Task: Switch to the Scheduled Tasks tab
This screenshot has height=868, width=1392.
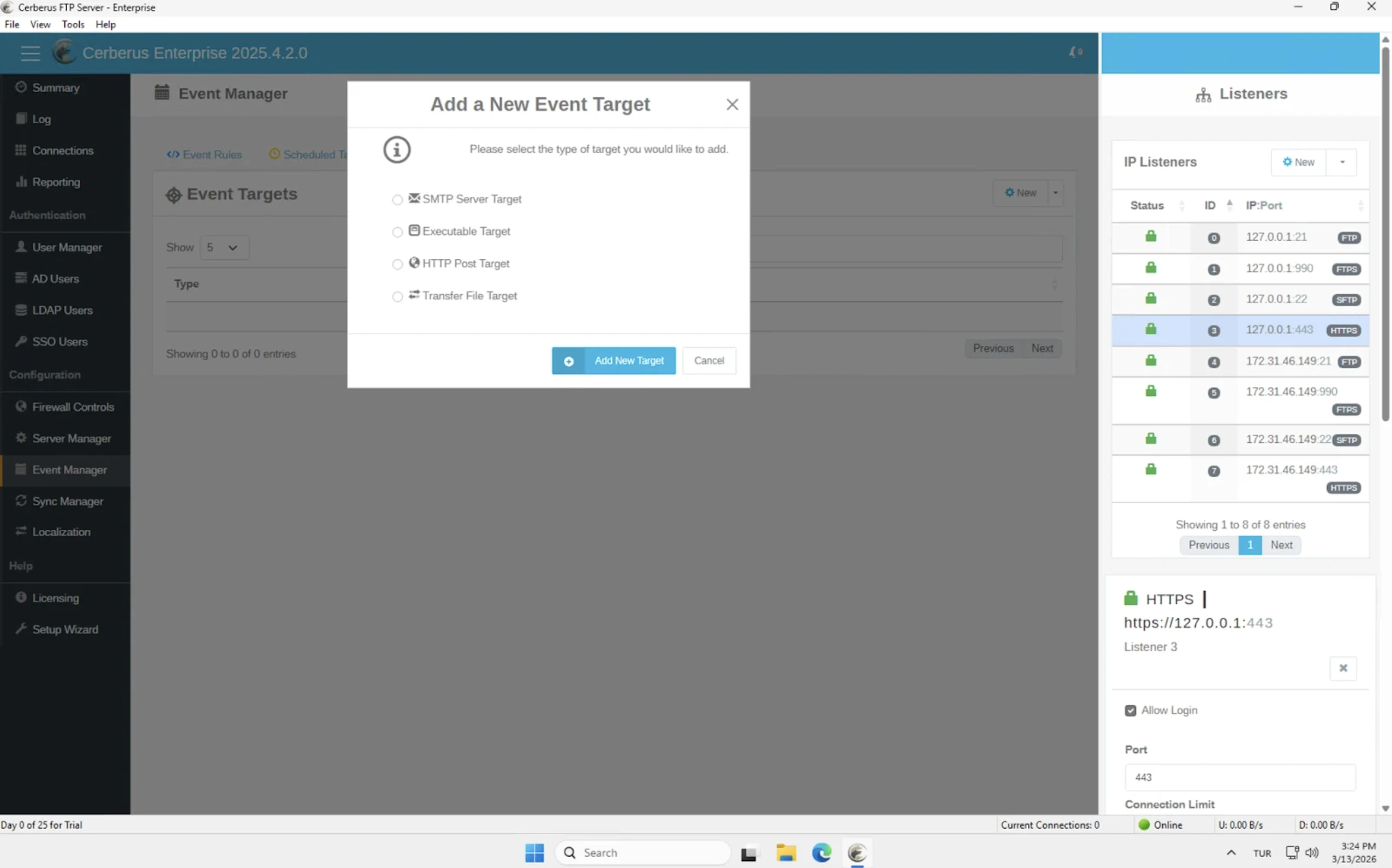Action: pos(308,155)
